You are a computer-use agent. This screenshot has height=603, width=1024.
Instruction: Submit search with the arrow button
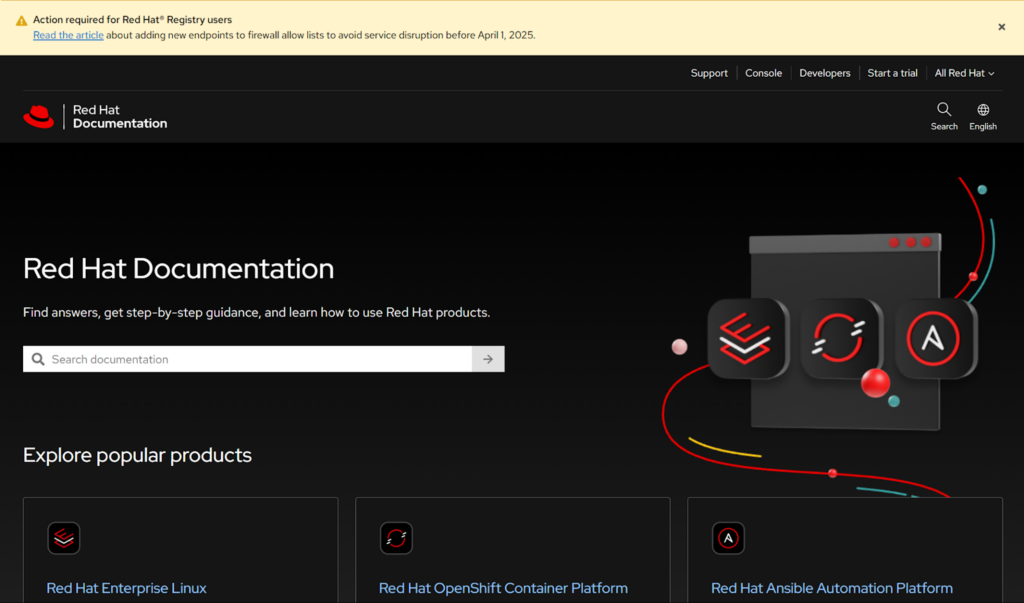(488, 359)
